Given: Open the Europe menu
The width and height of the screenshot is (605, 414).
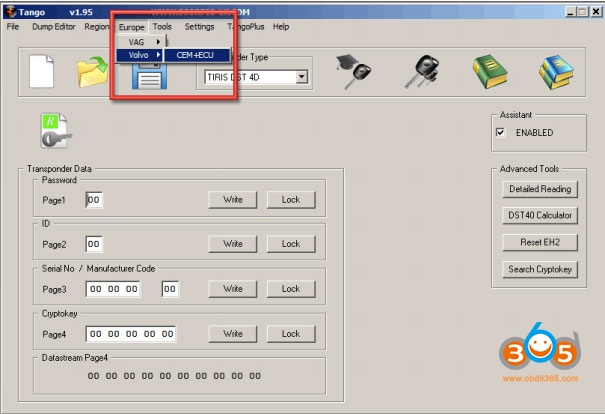Looking at the screenshot, I should 132,27.
